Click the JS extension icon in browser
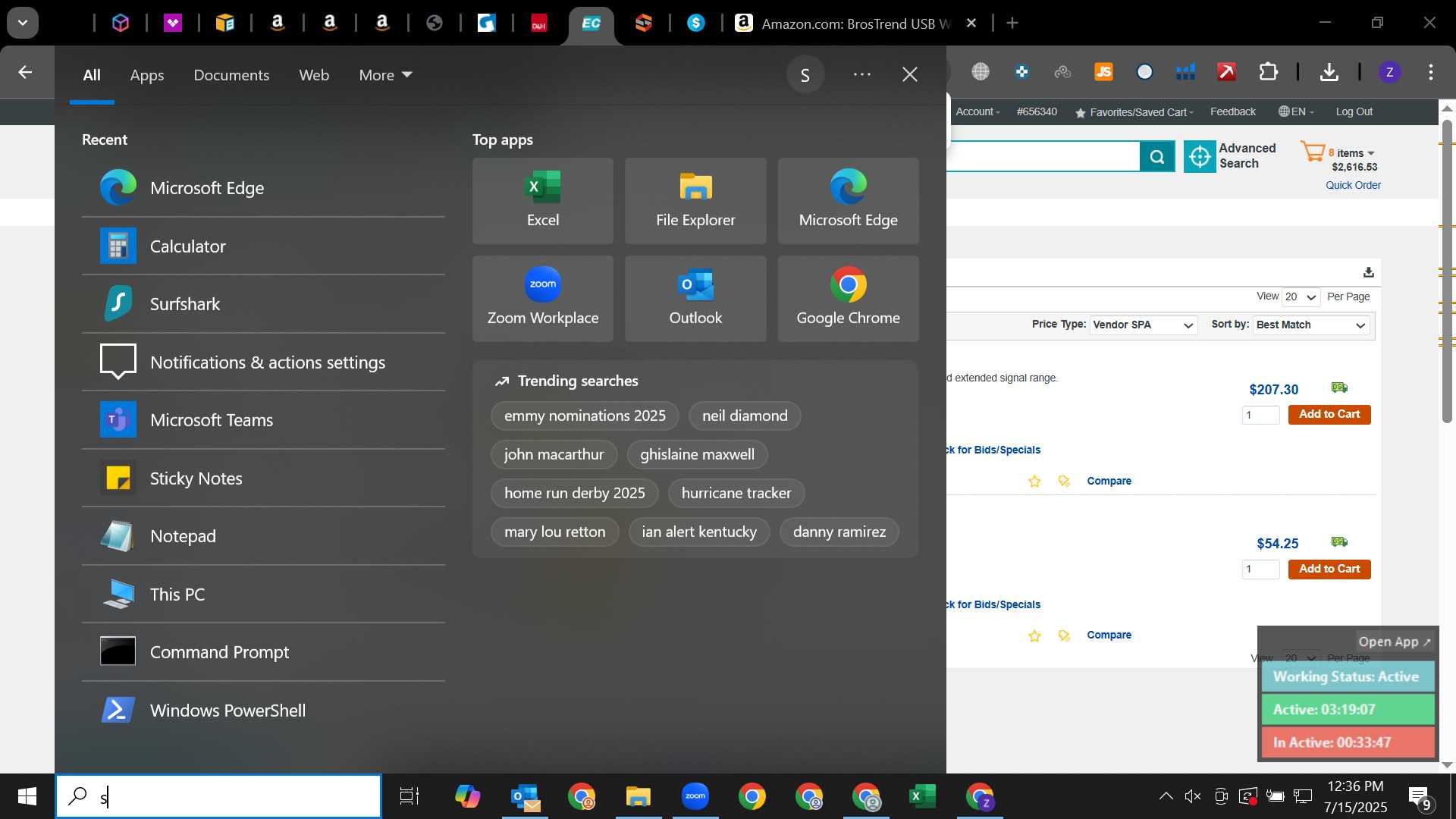 1103,72
